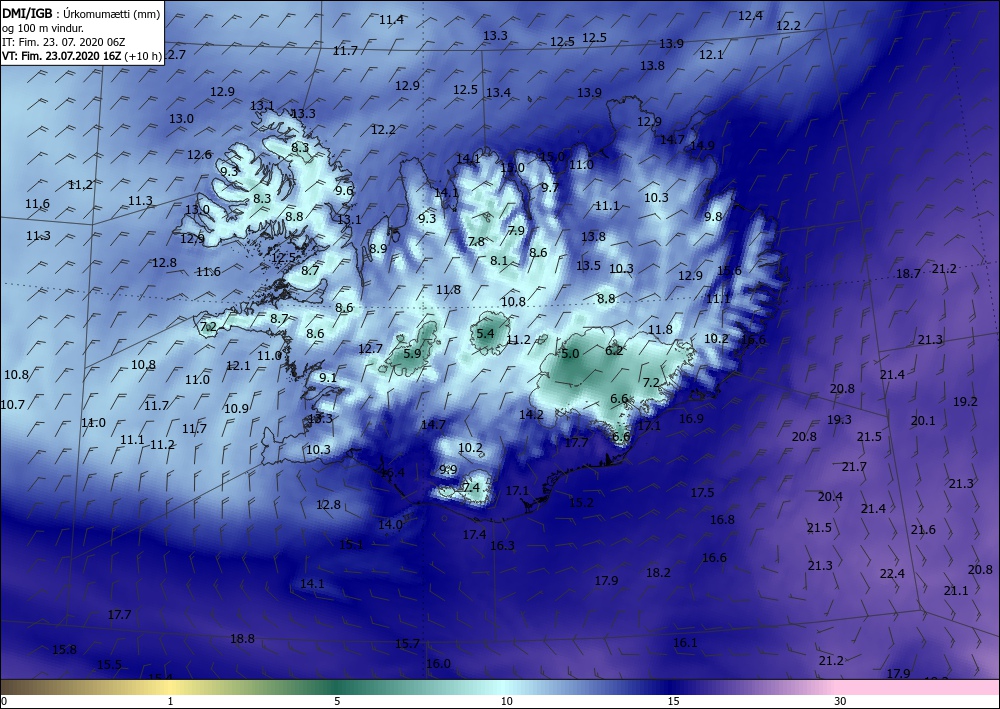This screenshot has height=709, width=1000.
Task: Click the 8.9 value on the map
Action: (378, 248)
